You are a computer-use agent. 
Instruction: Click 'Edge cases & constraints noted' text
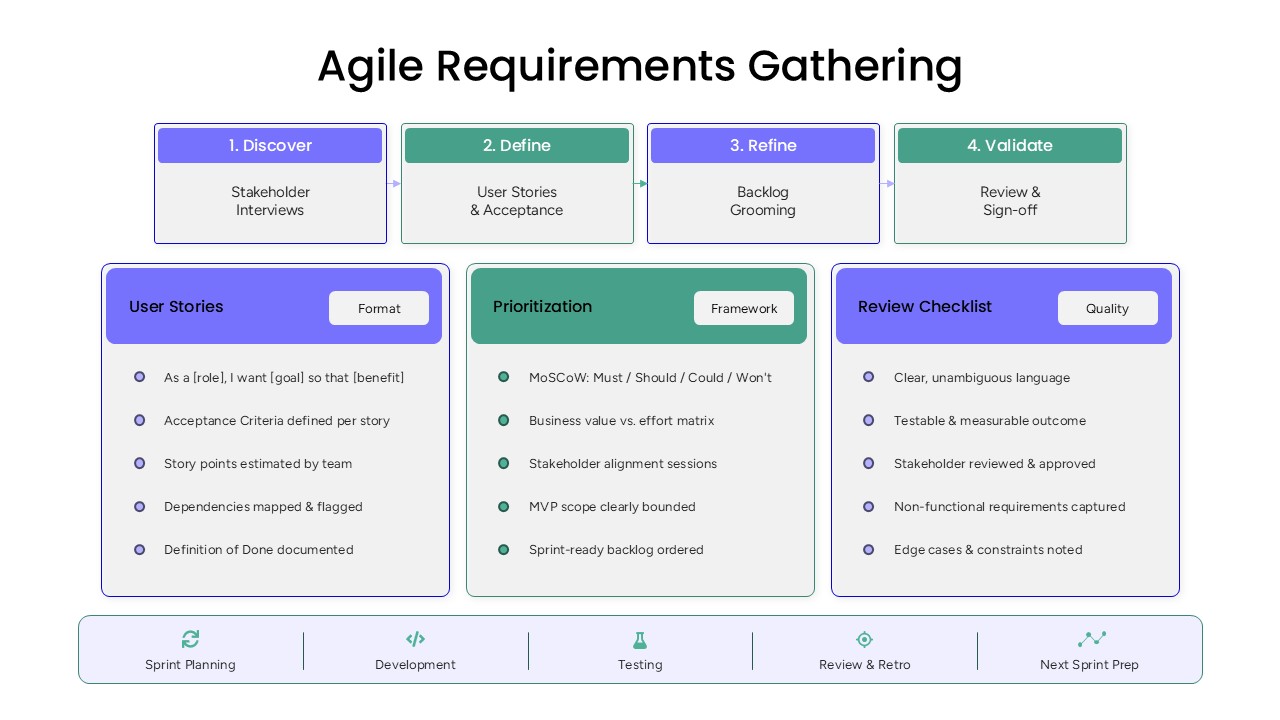click(x=988, y=550)
